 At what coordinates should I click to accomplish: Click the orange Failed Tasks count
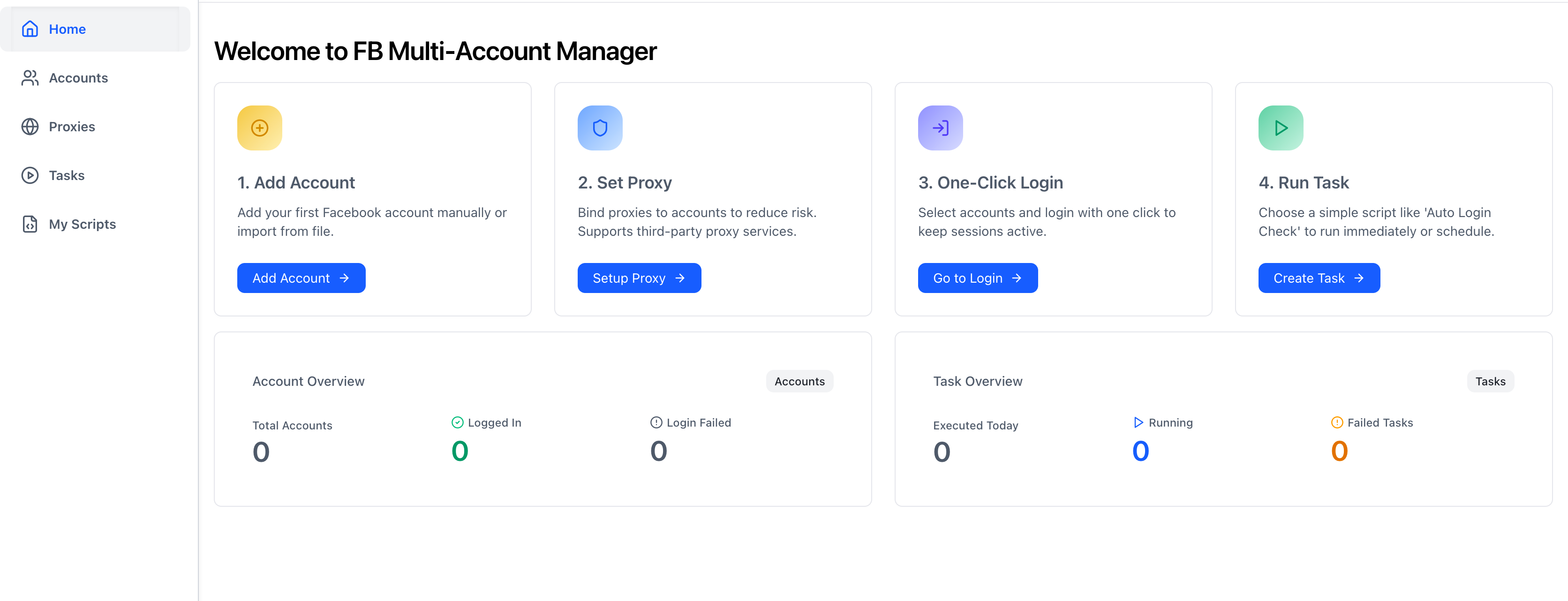pyautogui.click(x=1339, y=451)
